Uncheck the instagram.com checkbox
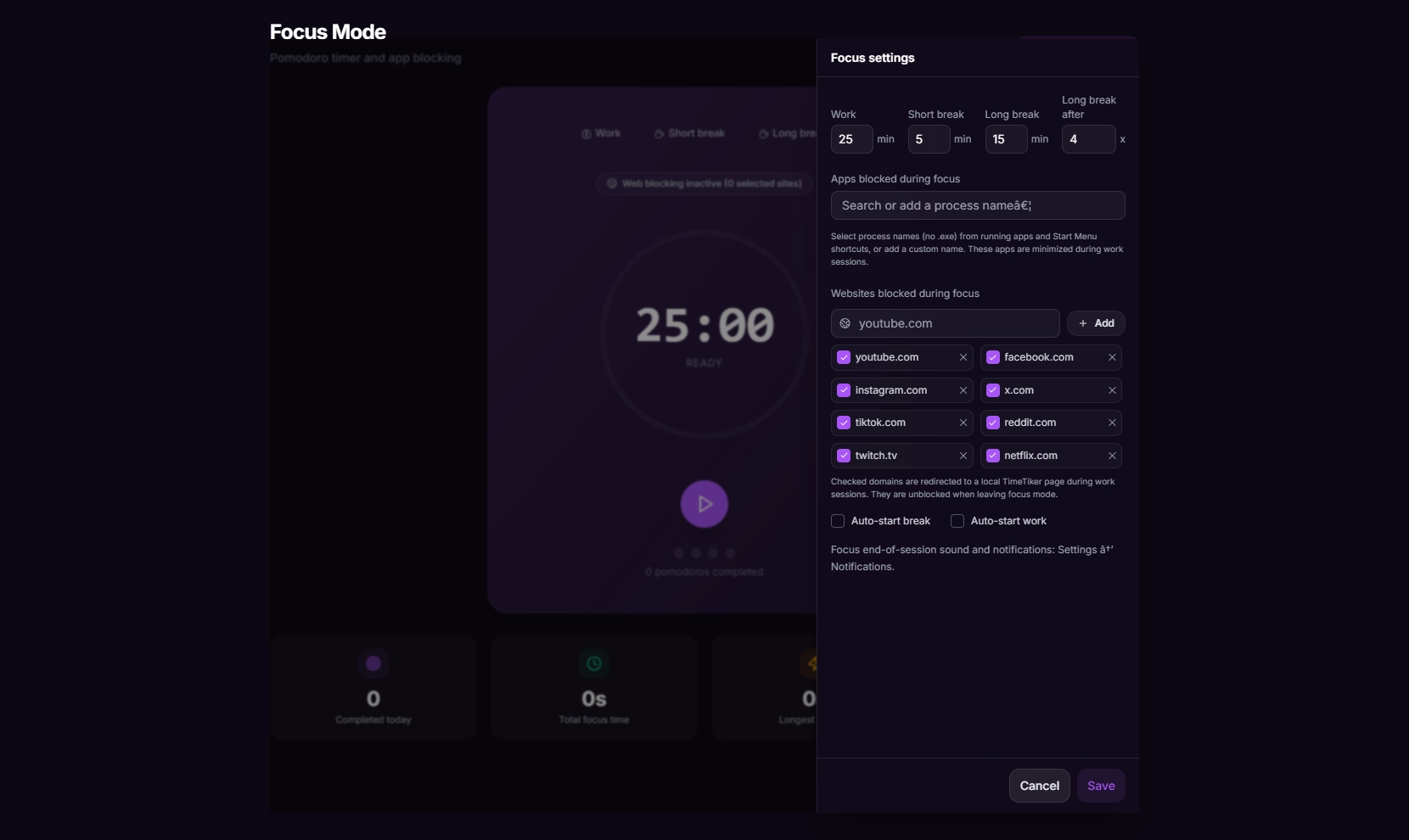 click(844, 390)
